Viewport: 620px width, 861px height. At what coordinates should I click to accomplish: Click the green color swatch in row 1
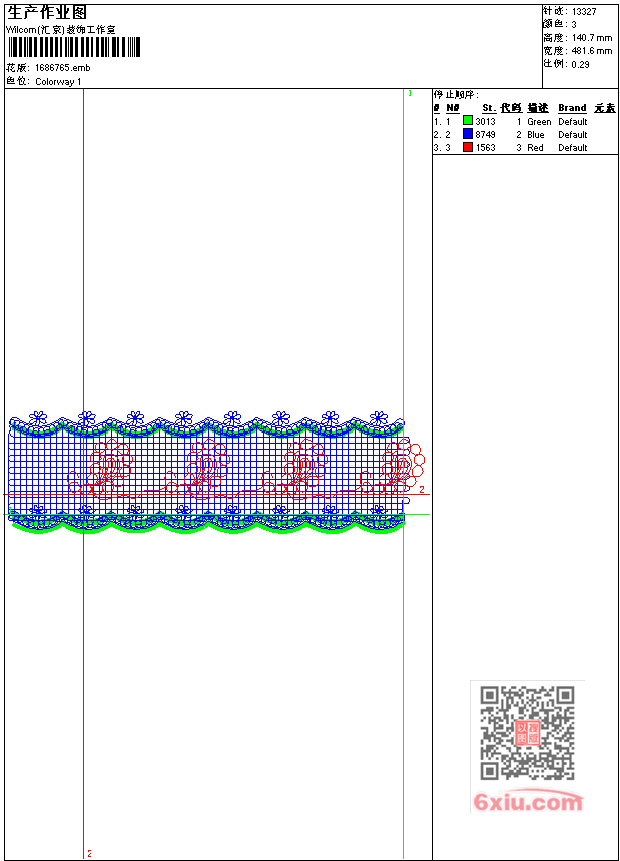pos(468,121)
